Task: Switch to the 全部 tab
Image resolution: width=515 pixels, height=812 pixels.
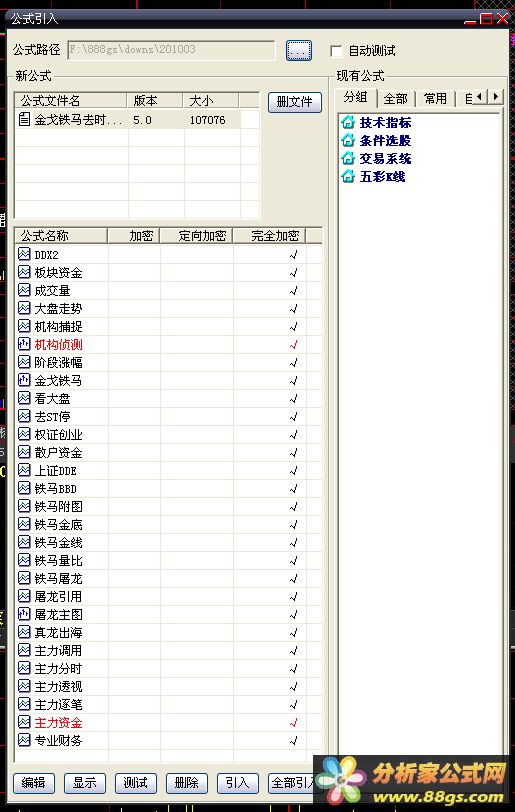Action: (396, 98)
